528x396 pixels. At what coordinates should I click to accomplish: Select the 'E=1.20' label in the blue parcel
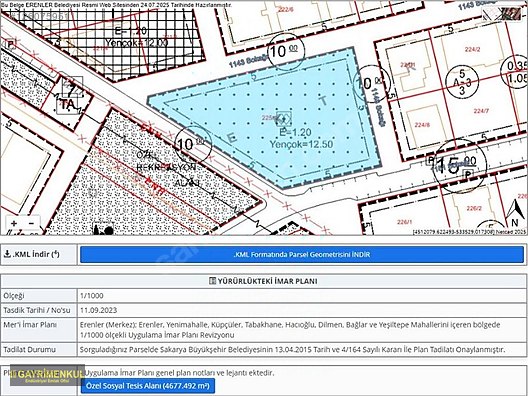click(x=296, y=132)
